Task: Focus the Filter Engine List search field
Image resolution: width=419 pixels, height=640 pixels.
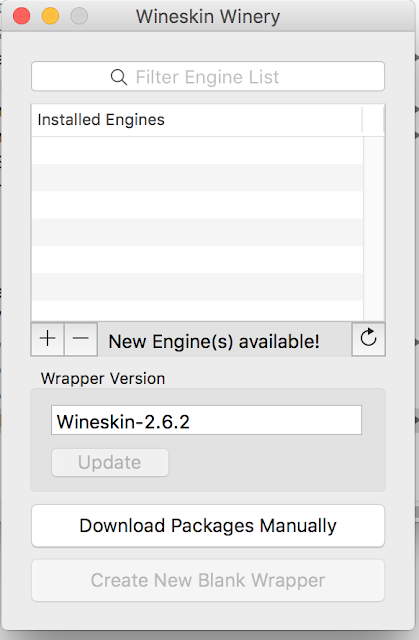Action: pos(208,76)
